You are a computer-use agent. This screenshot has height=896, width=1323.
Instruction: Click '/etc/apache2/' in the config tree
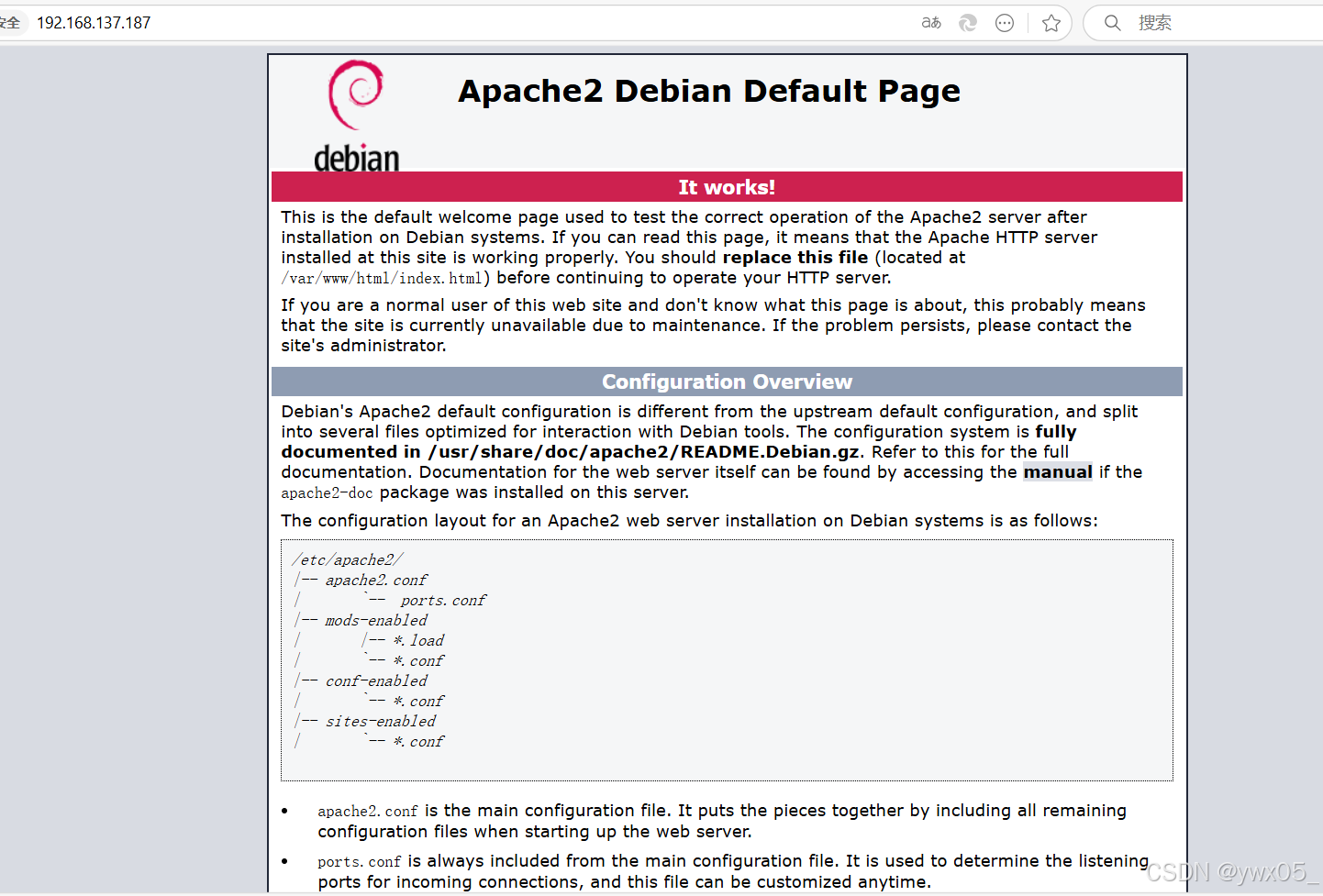[x=348, y=560]
